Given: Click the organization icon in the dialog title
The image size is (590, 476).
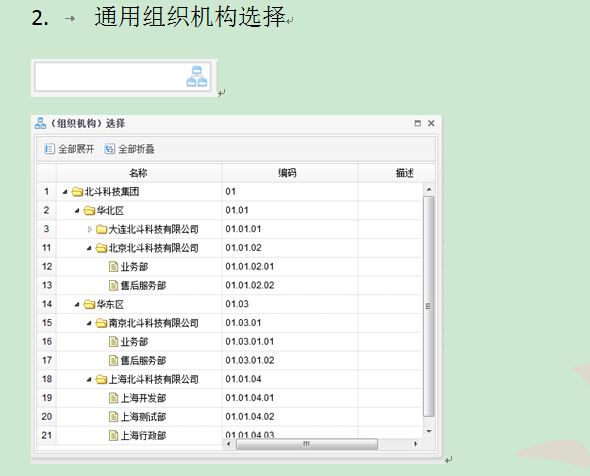Looking at the screenshot, I should [x=40, y=123].
